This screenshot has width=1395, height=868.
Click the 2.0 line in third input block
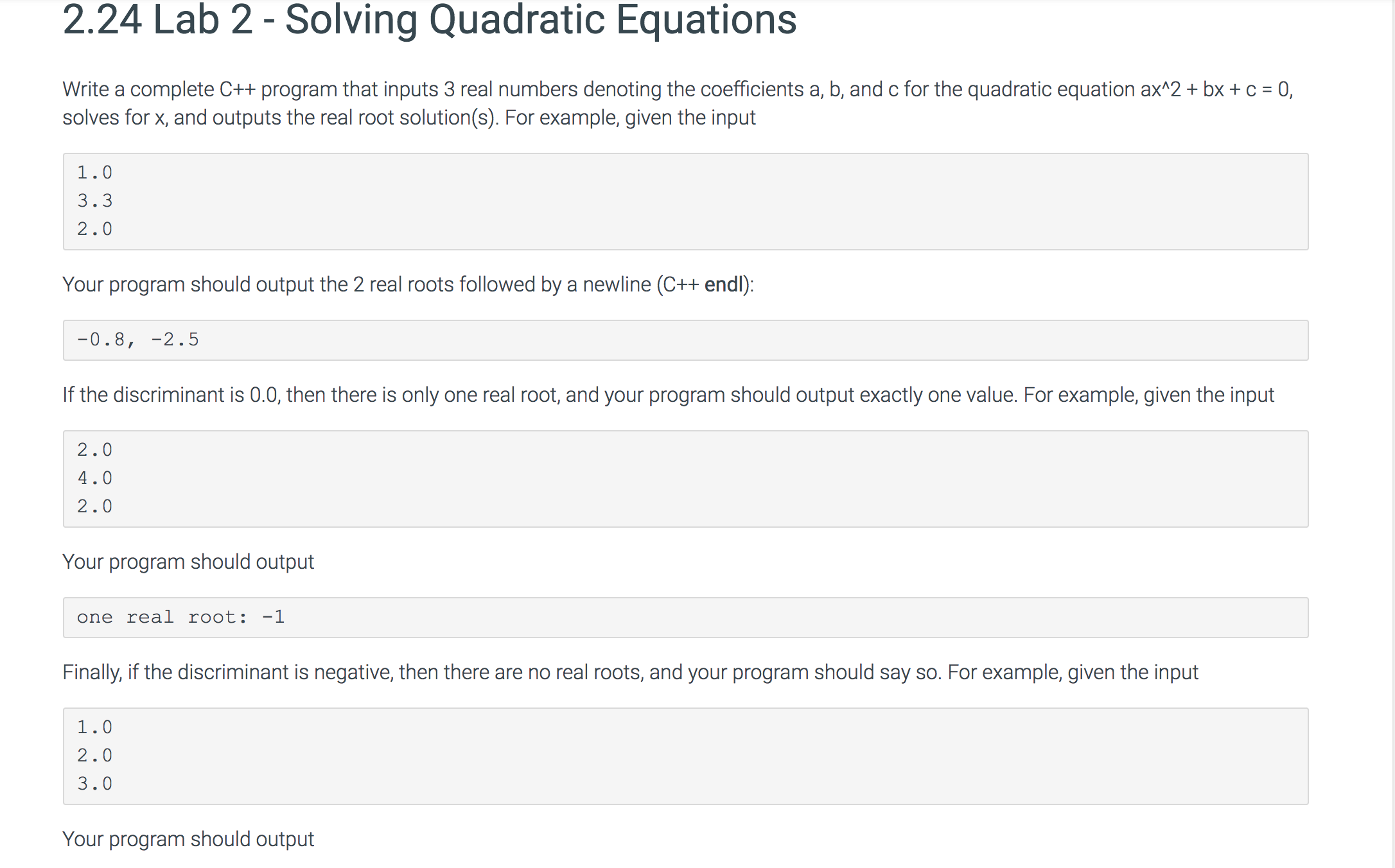point(95,756)
